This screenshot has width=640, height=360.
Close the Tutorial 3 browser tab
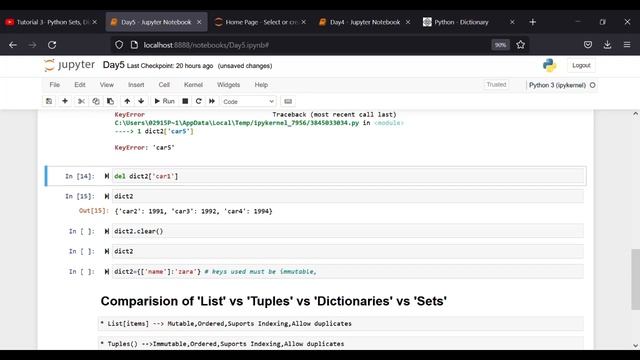pos(95,22)
